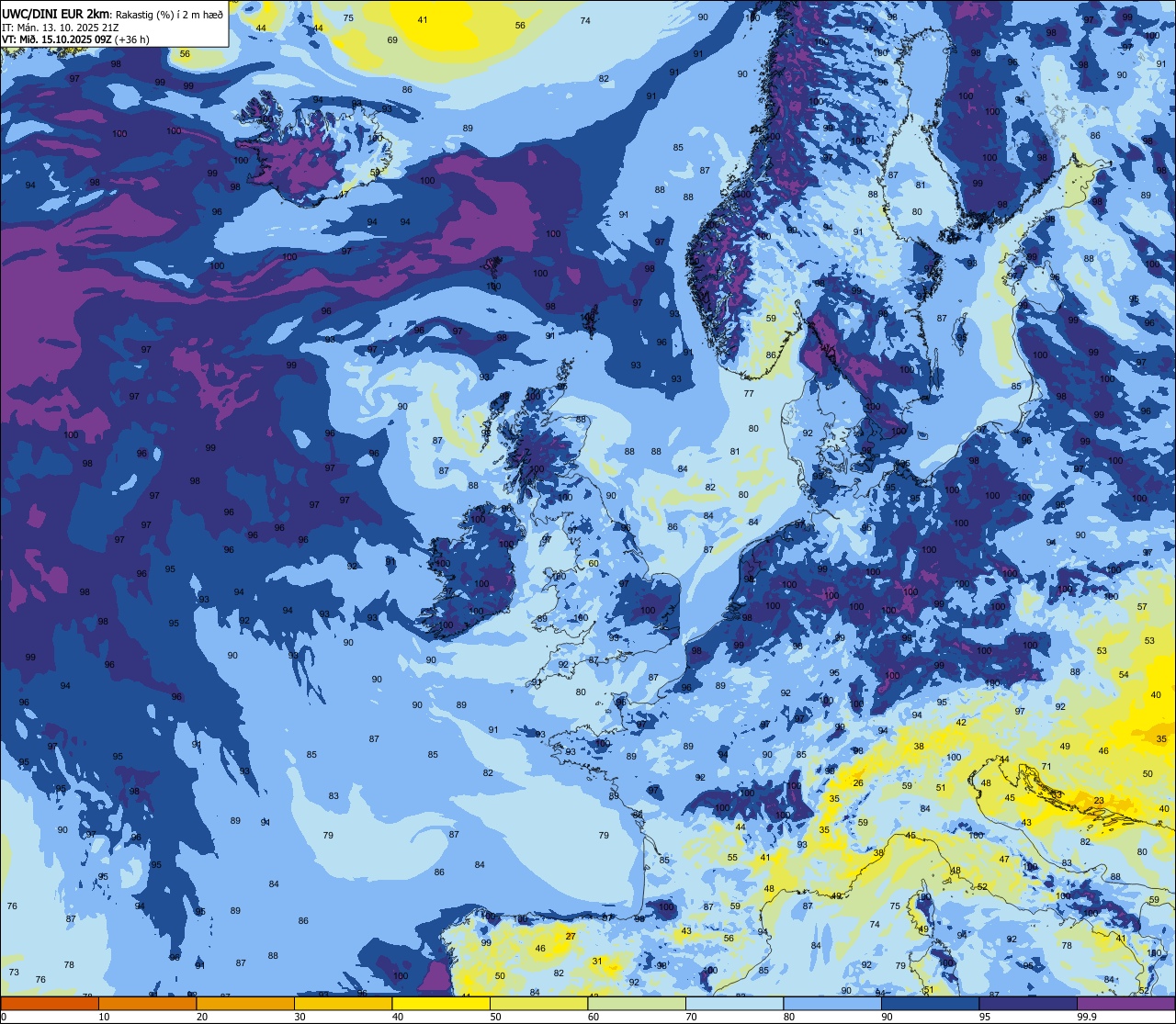This screenshot has width=1176, height=1024.
Task: Click the 50–60 yellow-green legend swatch
Action: 538,1003
